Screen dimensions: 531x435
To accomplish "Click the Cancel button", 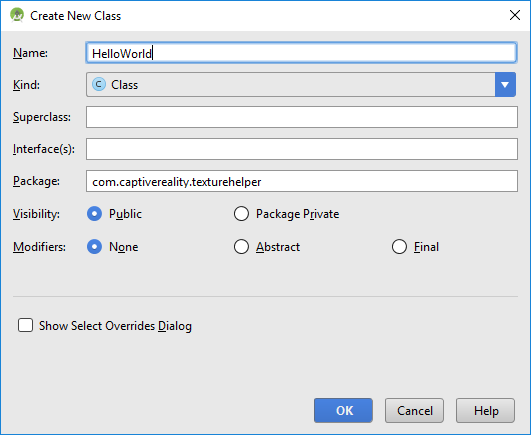I will tap(414, 411).
